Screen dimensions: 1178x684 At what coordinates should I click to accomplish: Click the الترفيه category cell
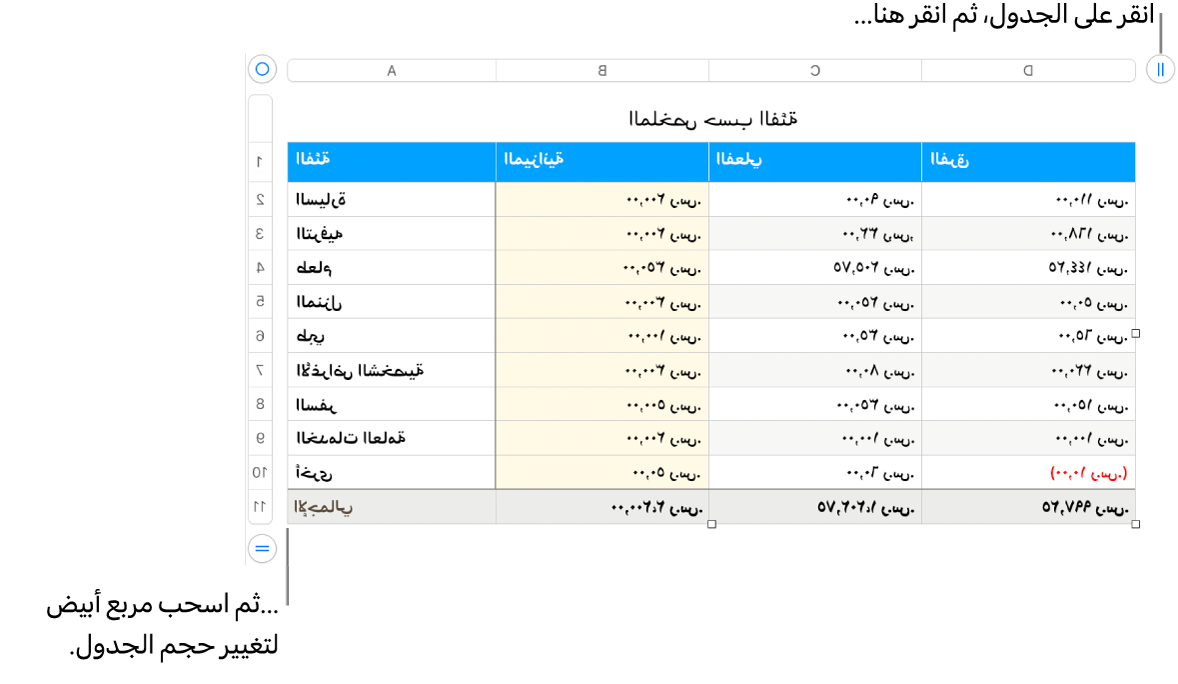click(x=391, y=234)
